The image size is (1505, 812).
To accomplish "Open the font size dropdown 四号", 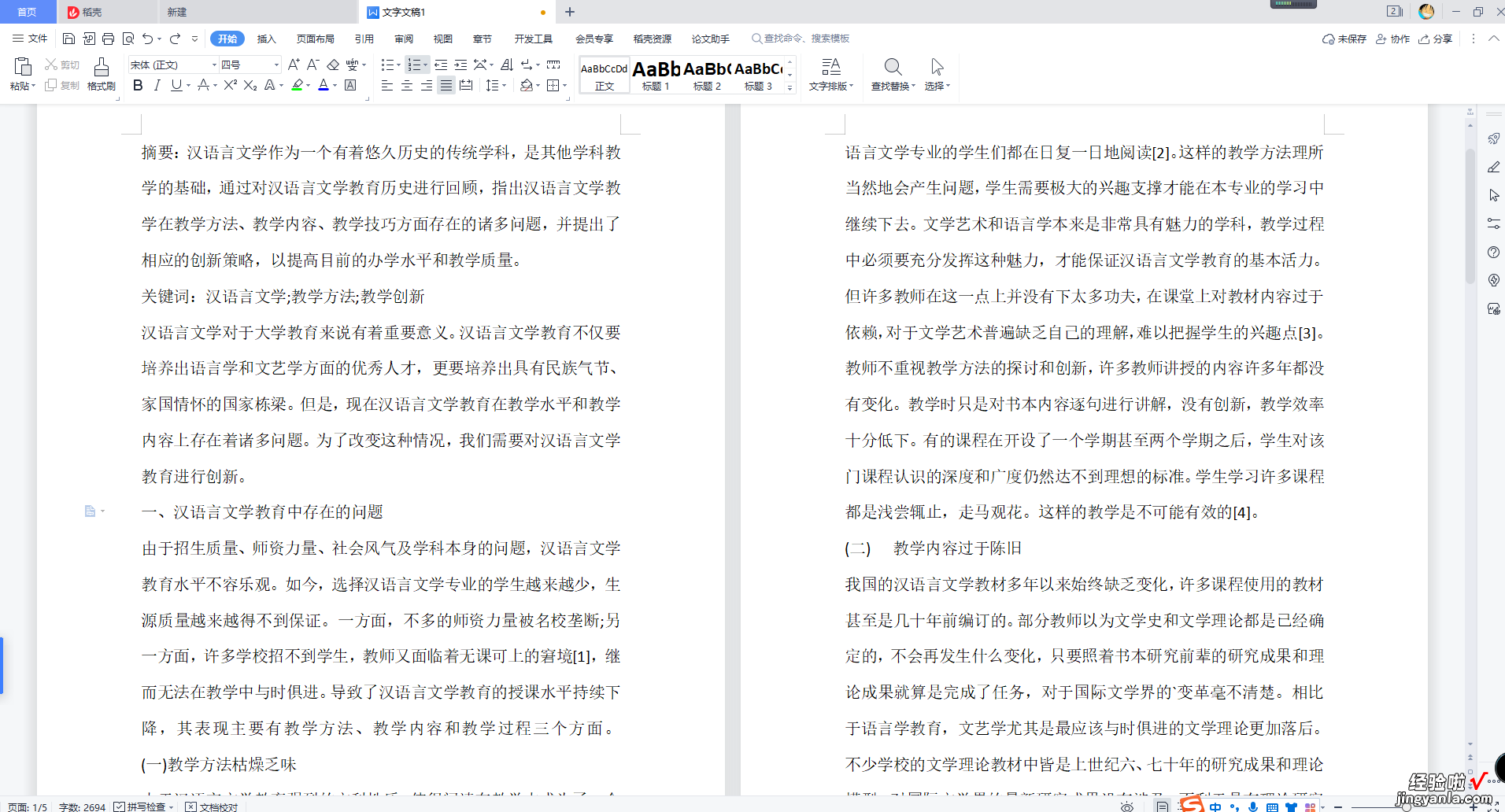I will 275,65.
